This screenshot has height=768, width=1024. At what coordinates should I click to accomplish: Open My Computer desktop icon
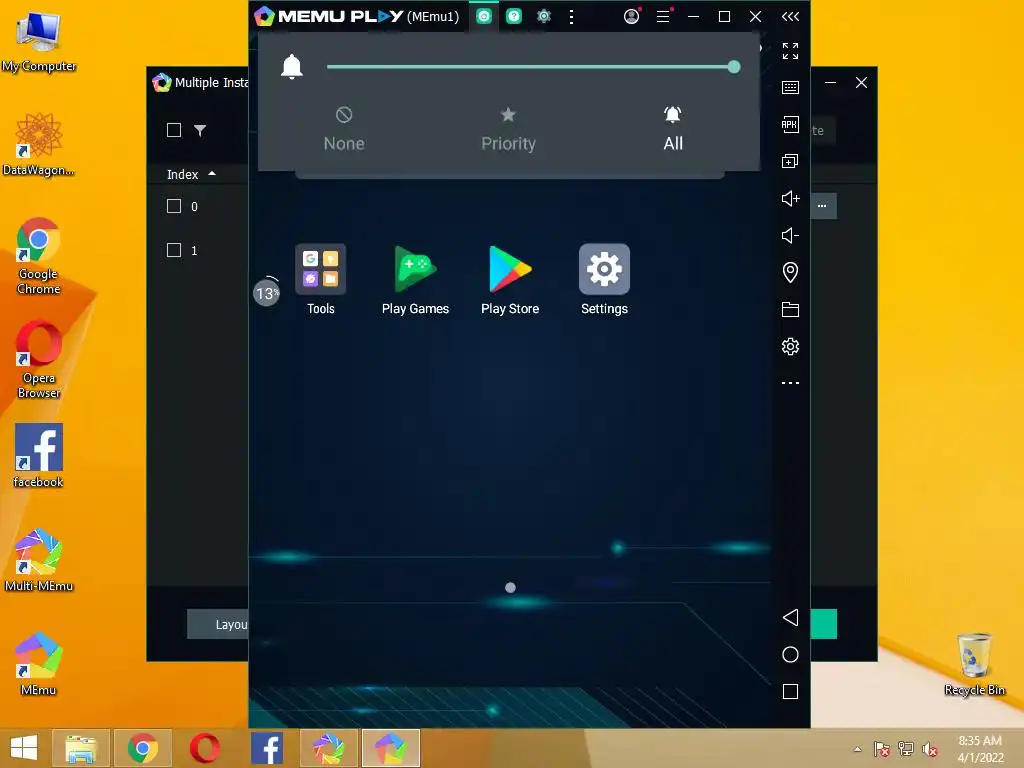point(39,40)
